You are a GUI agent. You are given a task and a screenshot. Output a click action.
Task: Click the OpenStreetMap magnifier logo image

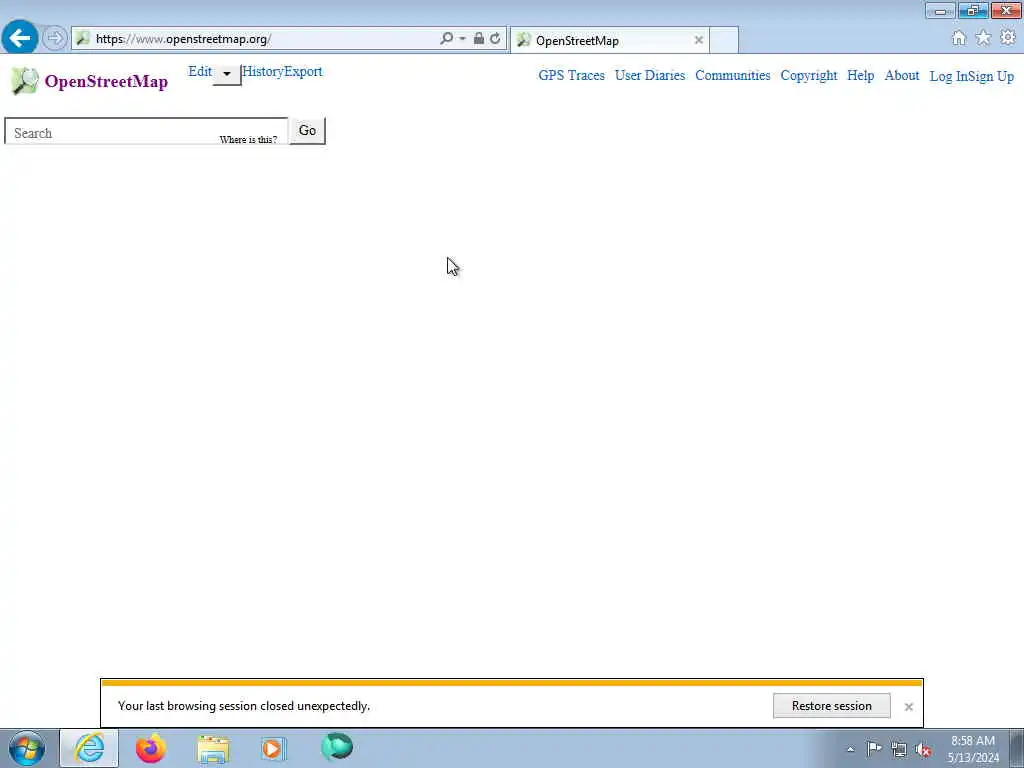point(25,81)
